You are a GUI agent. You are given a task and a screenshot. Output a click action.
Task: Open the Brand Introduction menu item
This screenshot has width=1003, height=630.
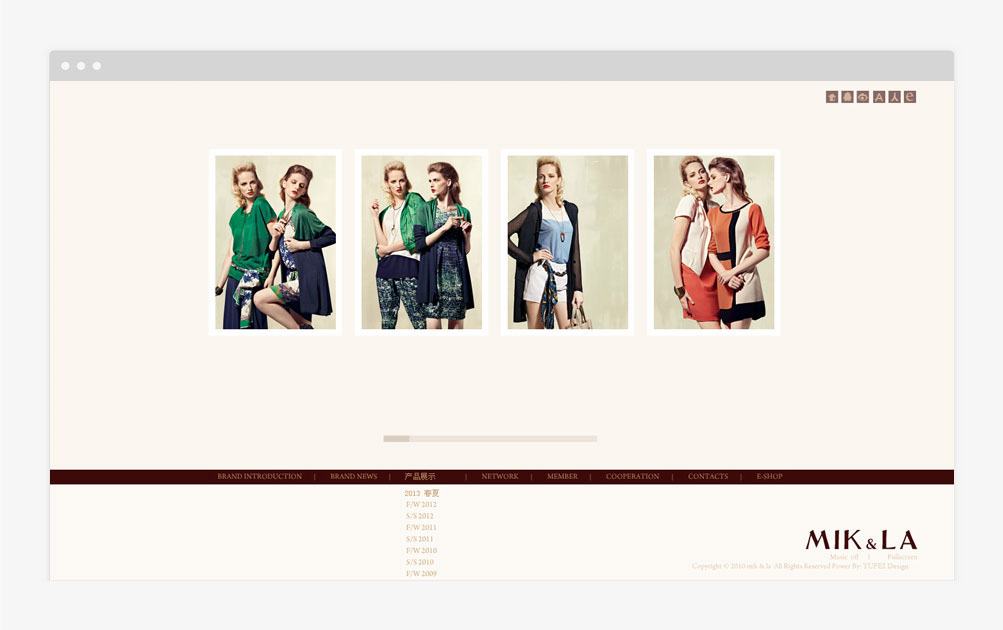click(x=259, y=477)
